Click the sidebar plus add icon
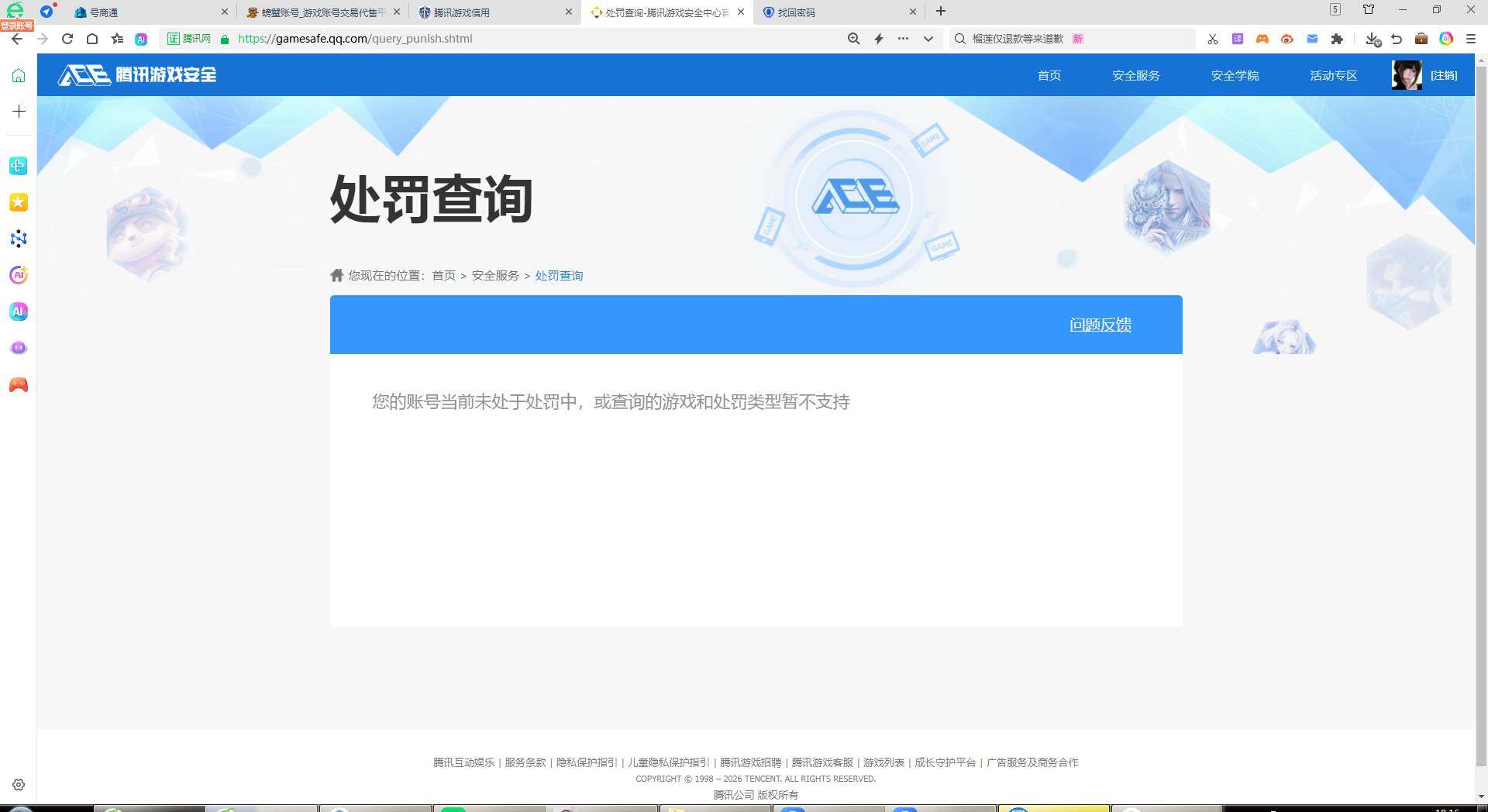Screen dimensions: 1488x812 19,111
